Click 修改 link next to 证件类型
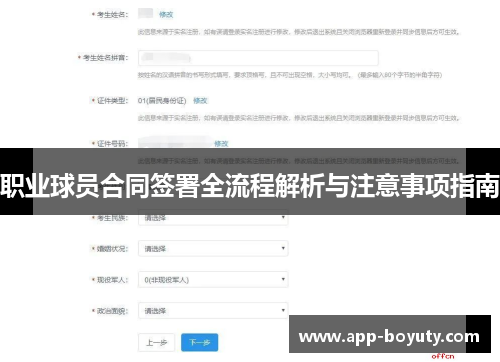Image resolution: width=500 pixels, height=362 pixels. click(x=200, y=100)
